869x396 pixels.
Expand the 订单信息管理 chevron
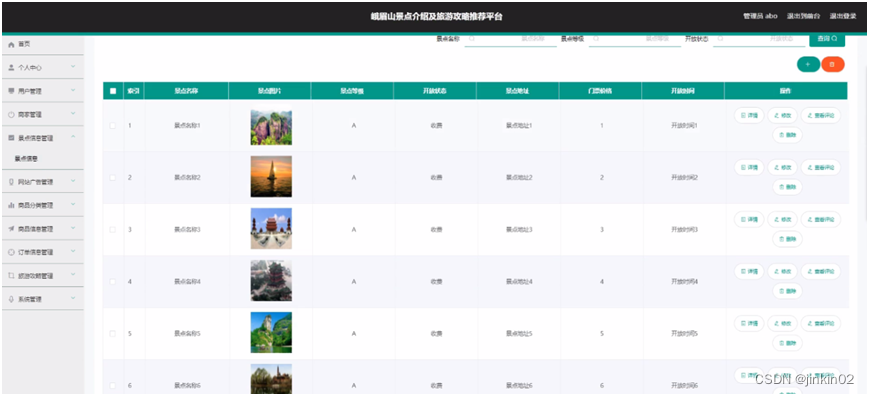(73, 251)
